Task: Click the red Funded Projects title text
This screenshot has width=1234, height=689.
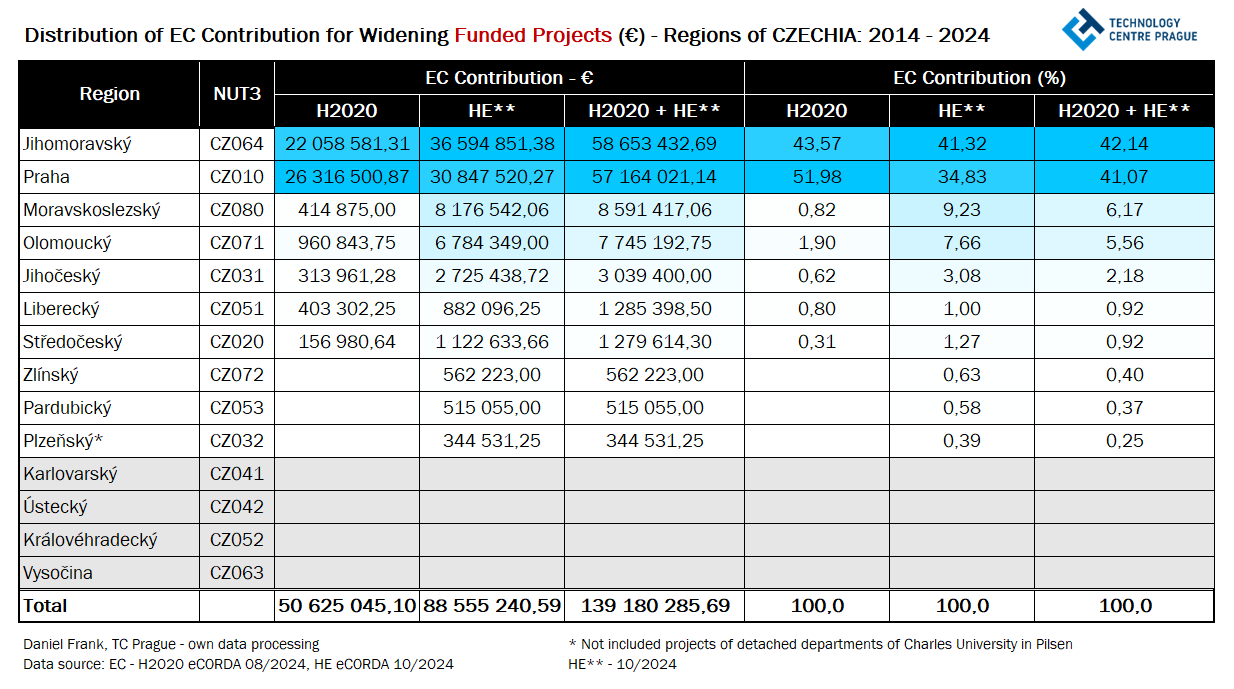Action: click(532, 36)
